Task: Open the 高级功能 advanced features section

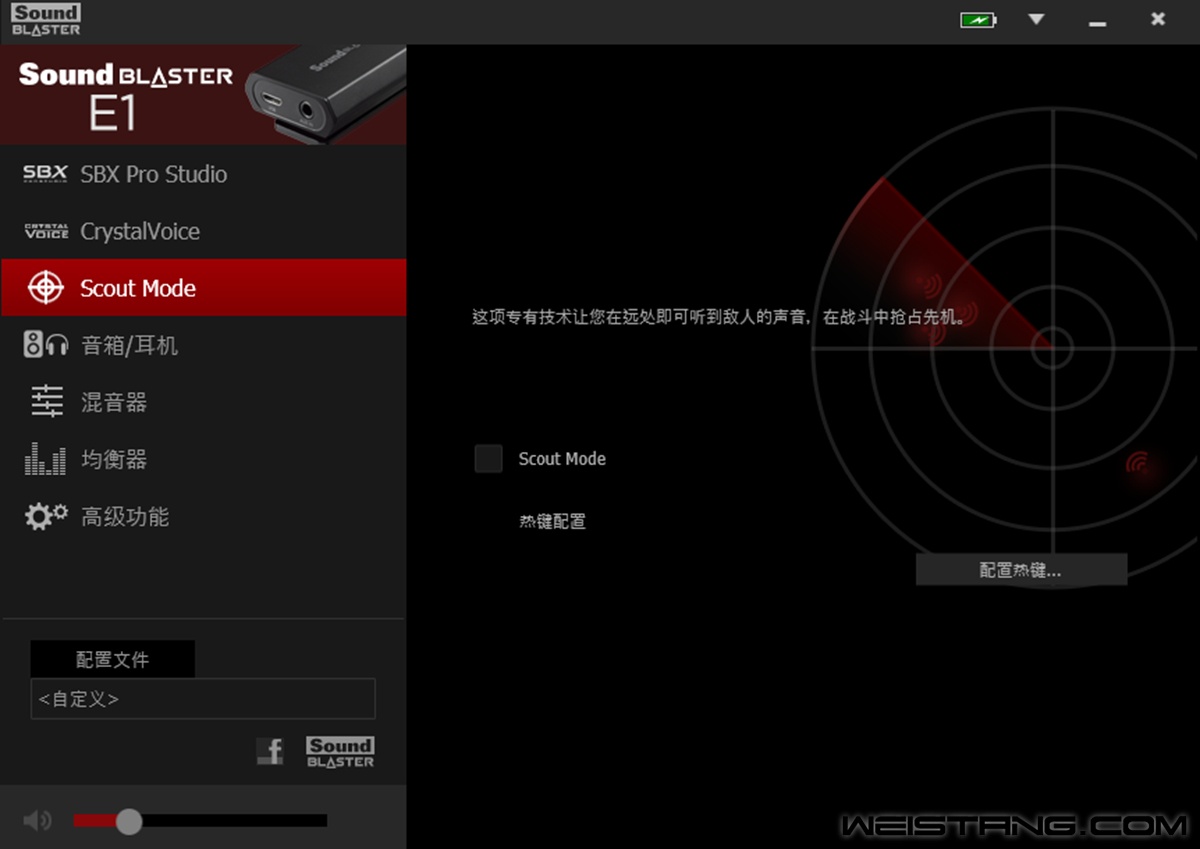Action: [203, 516]
